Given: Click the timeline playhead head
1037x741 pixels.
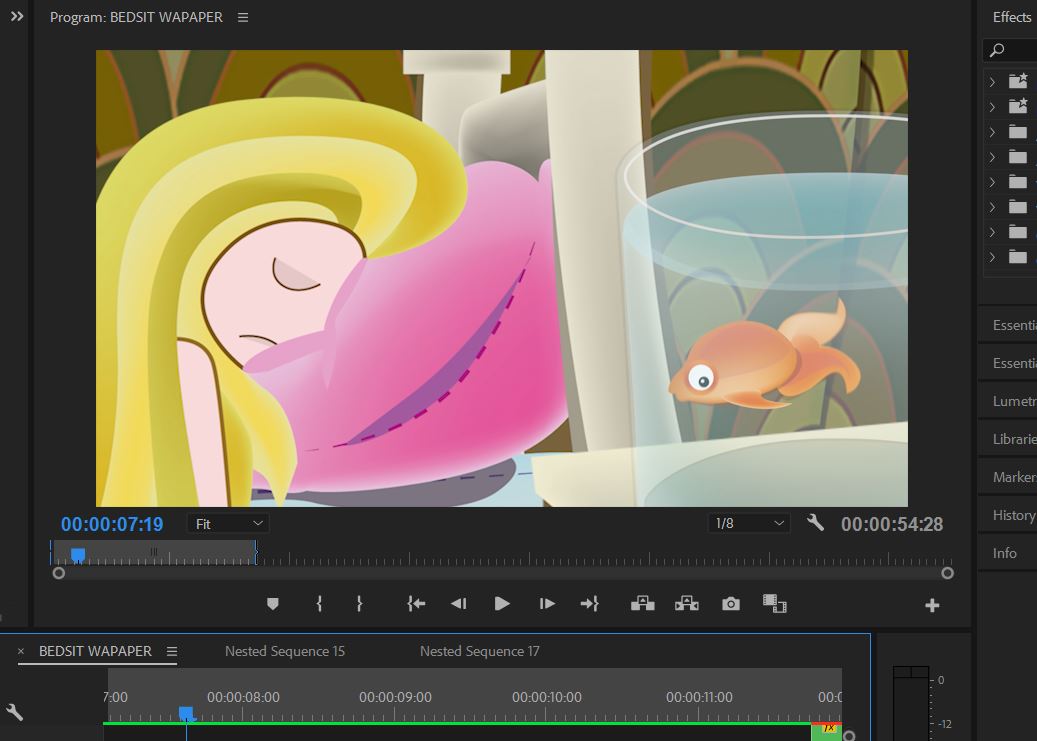Looking at the screenshot, I should pyautogui.click(x=187, y=713).
